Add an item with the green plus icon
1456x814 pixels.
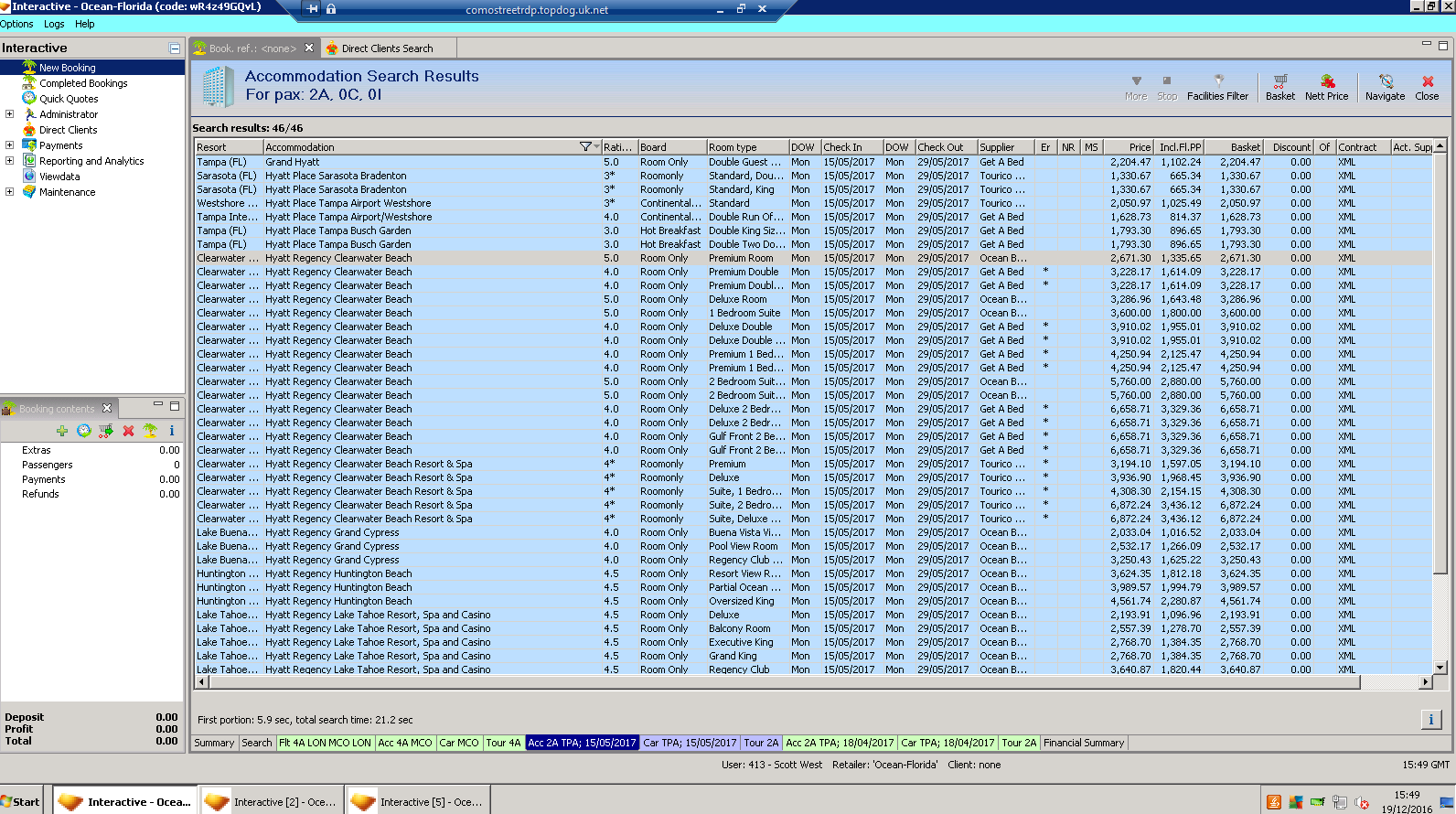pos(62,431)
